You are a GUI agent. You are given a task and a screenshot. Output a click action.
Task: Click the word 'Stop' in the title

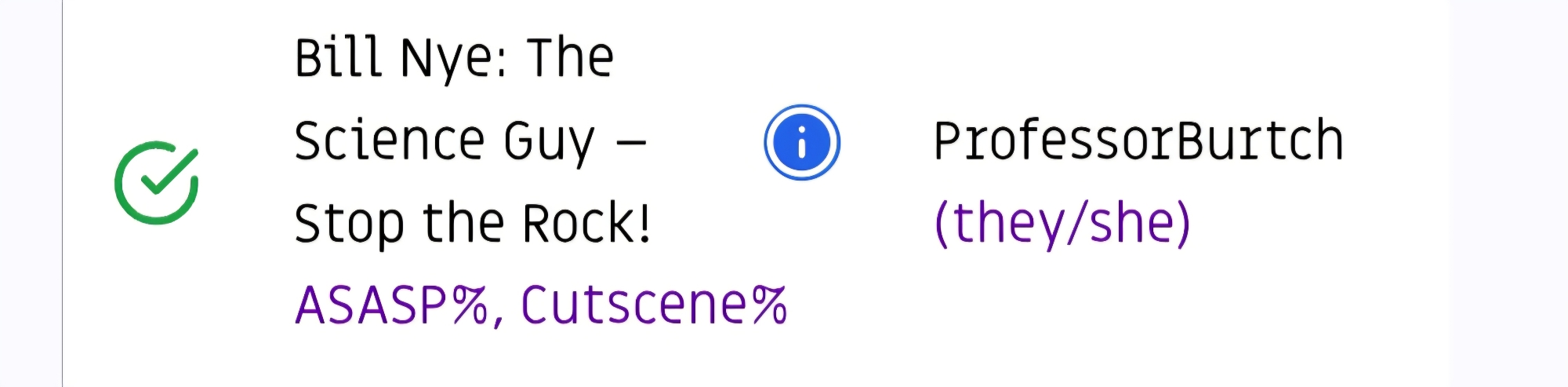[x=350, y=225]
